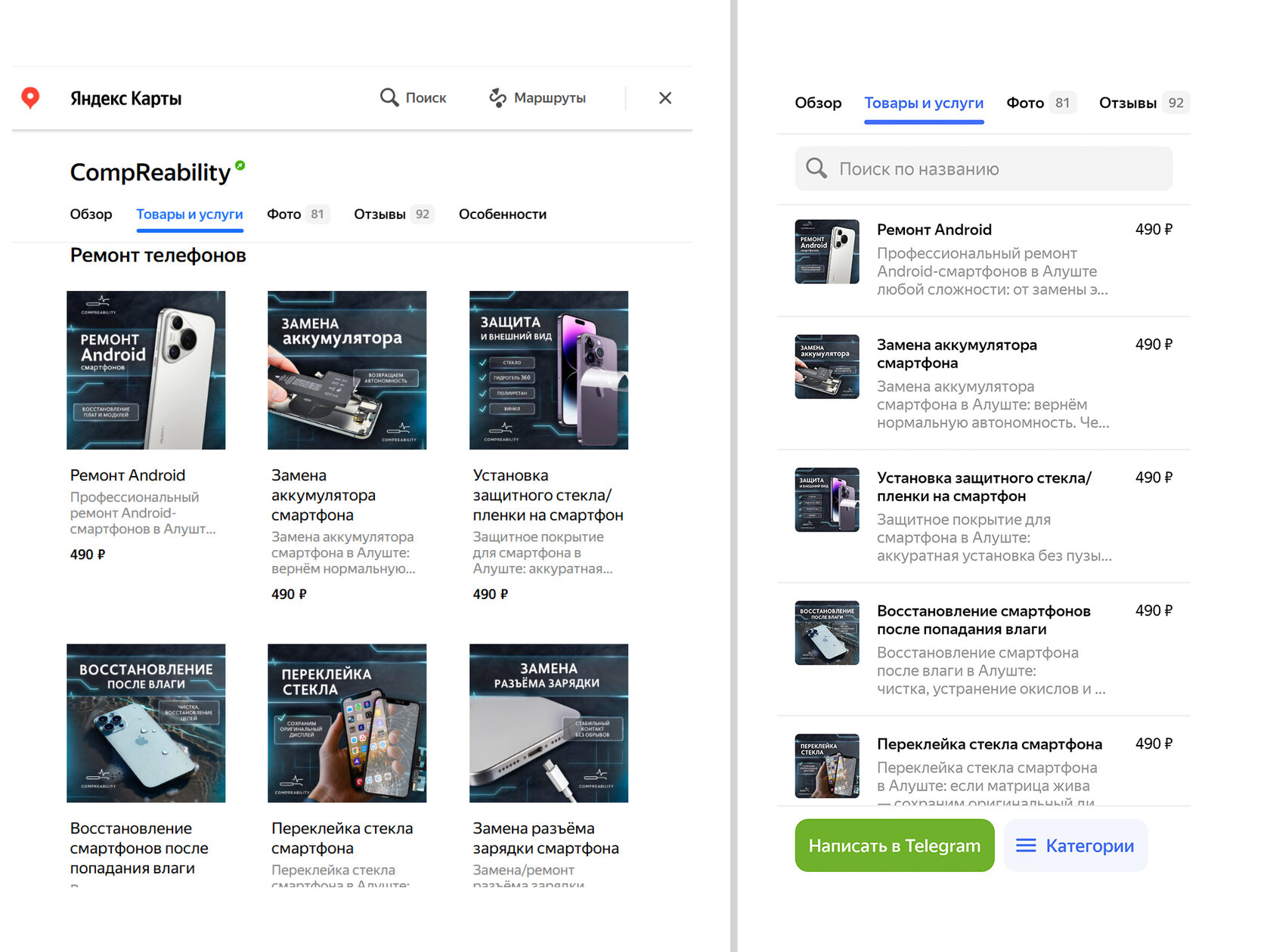Open Отзывы tab in the right mobile panel

[x=1145, y=103]
